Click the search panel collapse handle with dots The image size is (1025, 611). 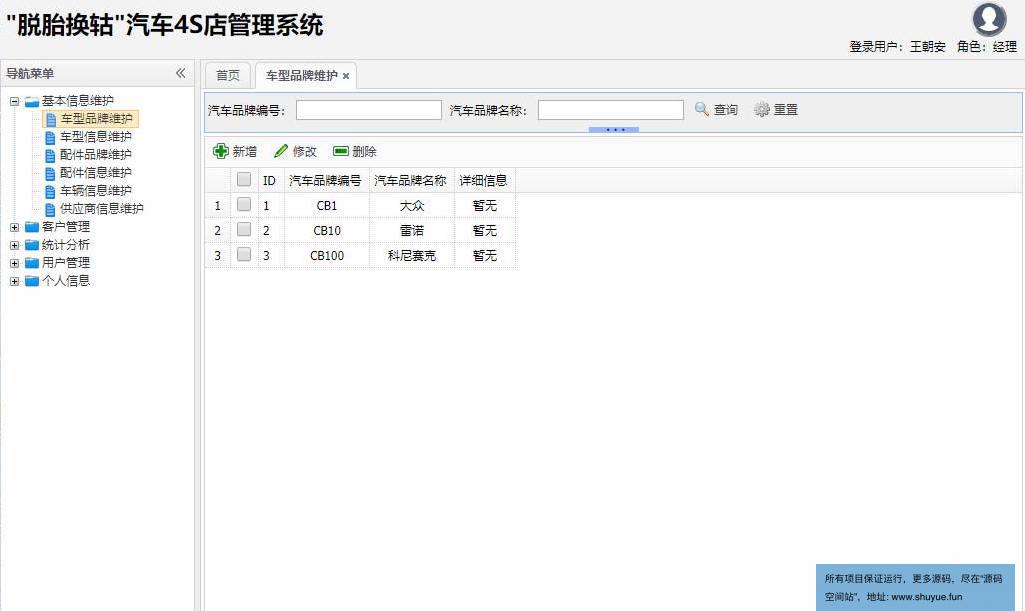(x=614, y=130)
